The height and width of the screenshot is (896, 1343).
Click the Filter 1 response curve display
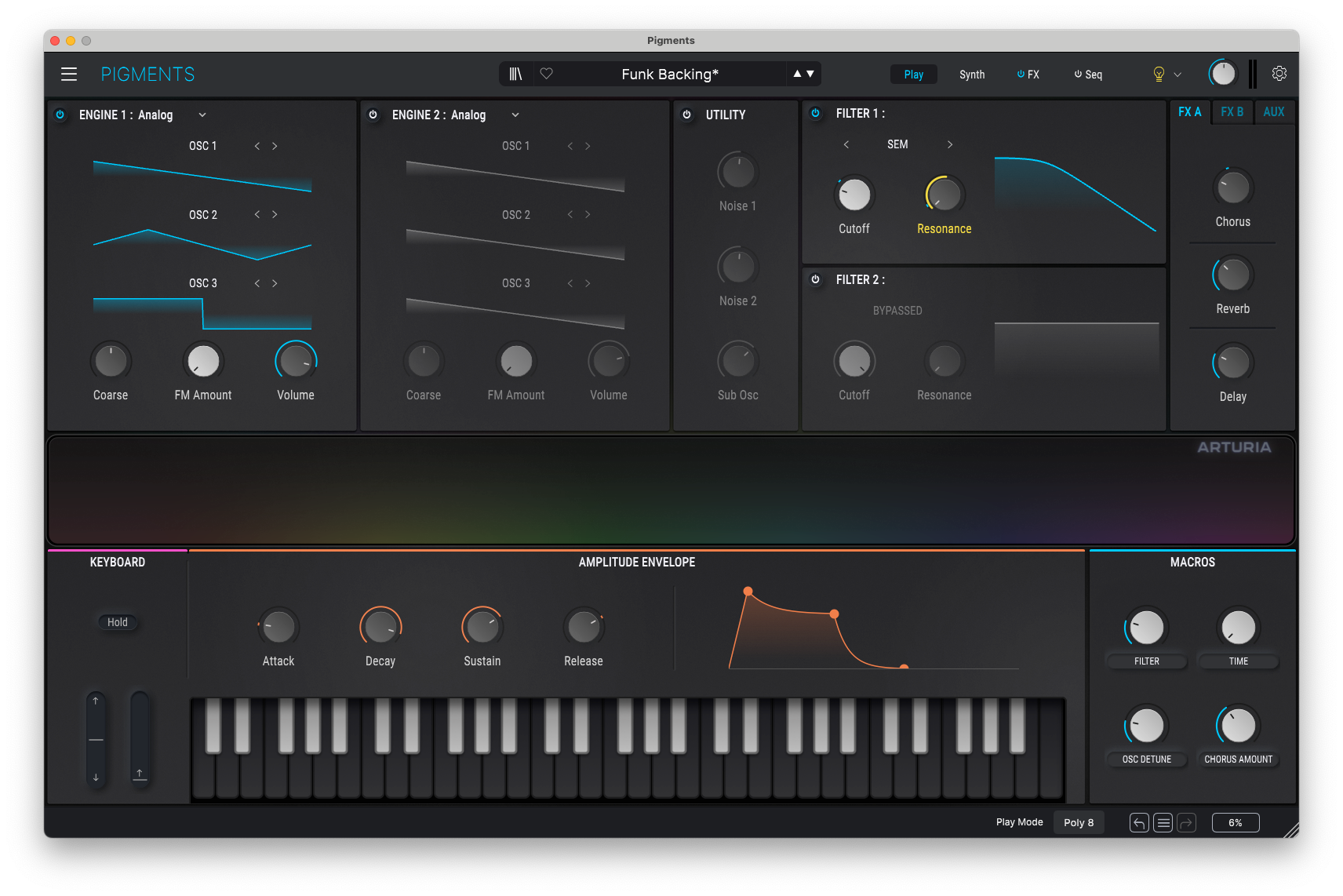1076,195
